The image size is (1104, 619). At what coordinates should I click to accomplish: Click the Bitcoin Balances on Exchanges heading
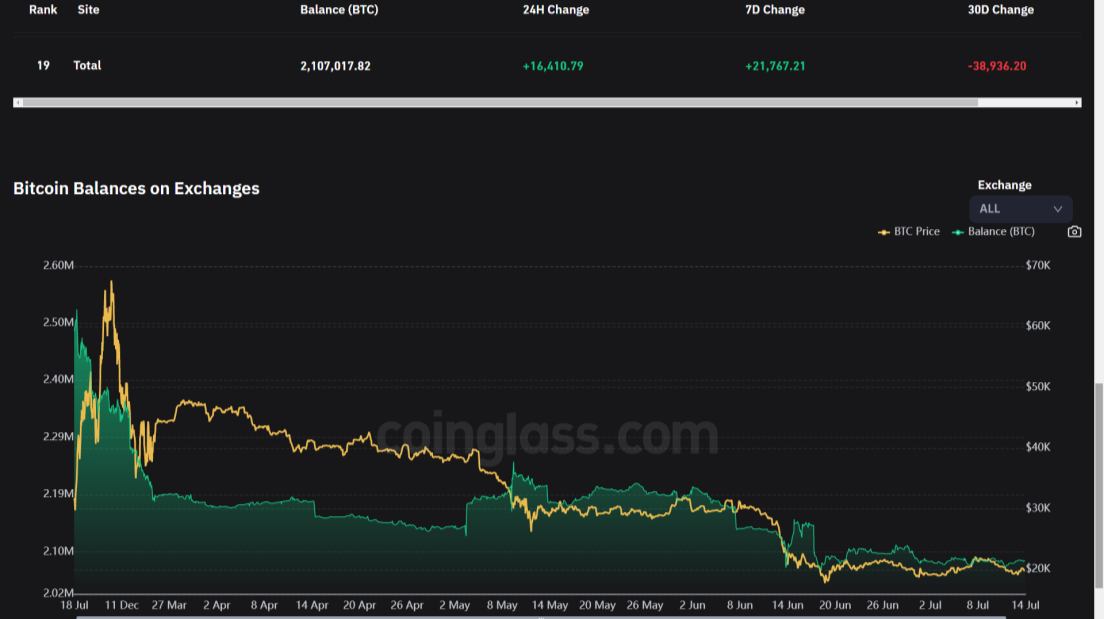point(136,188)
